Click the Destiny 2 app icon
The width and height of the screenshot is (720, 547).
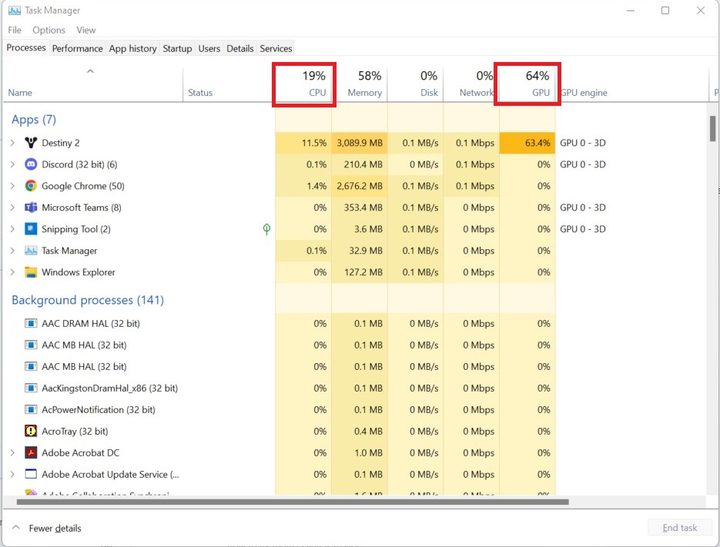31,143
